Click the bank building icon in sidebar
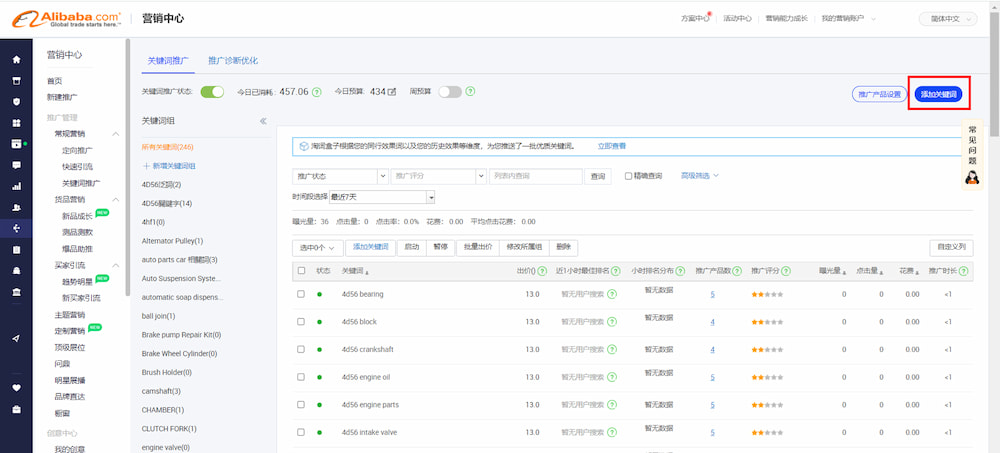This screenshot has height=453, width=1000. (x=17, y=292)
